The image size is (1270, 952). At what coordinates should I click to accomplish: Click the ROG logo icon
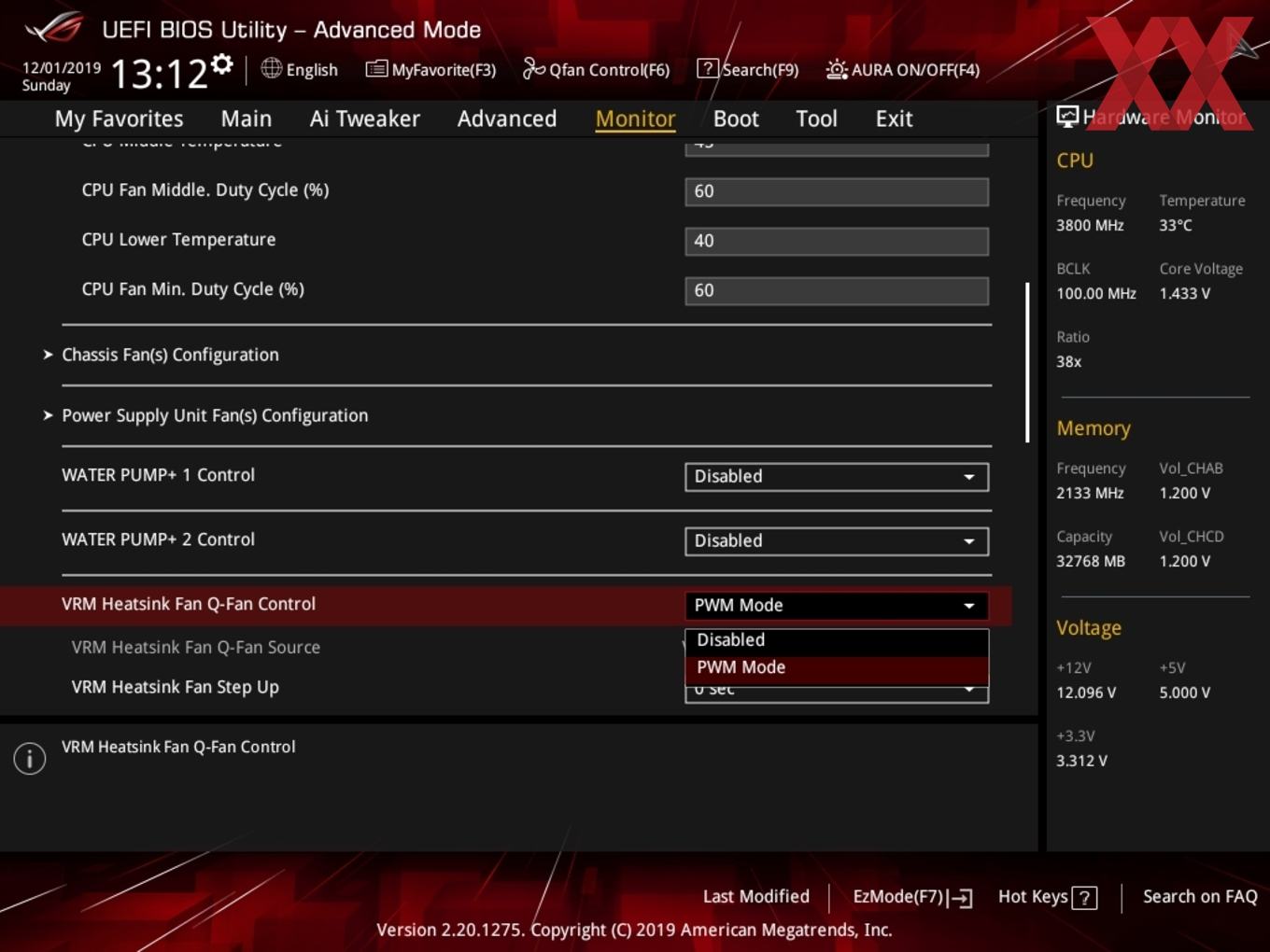55,28
